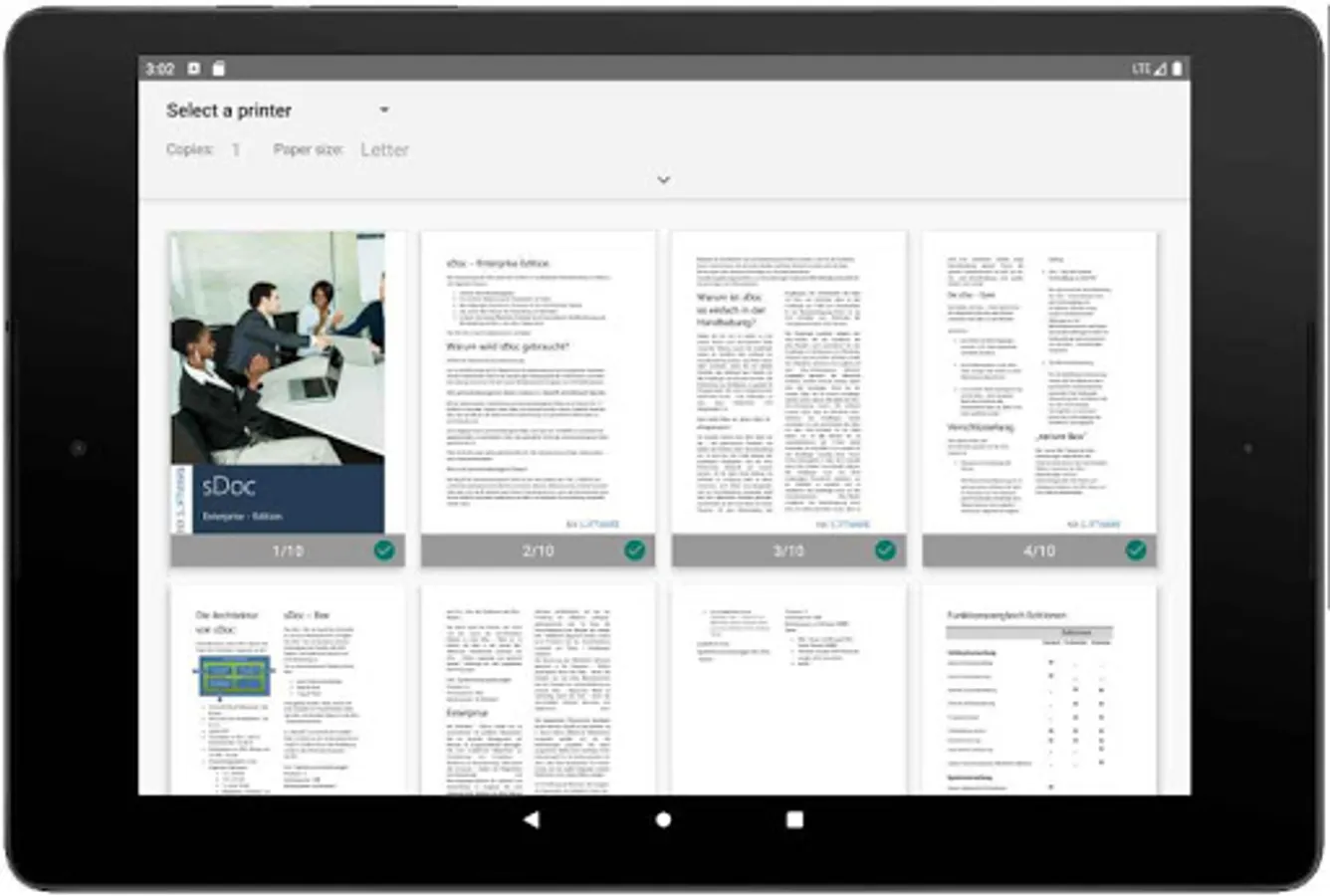Tap the Android back navigation button

pyautogui.click(x=532, y=819)
